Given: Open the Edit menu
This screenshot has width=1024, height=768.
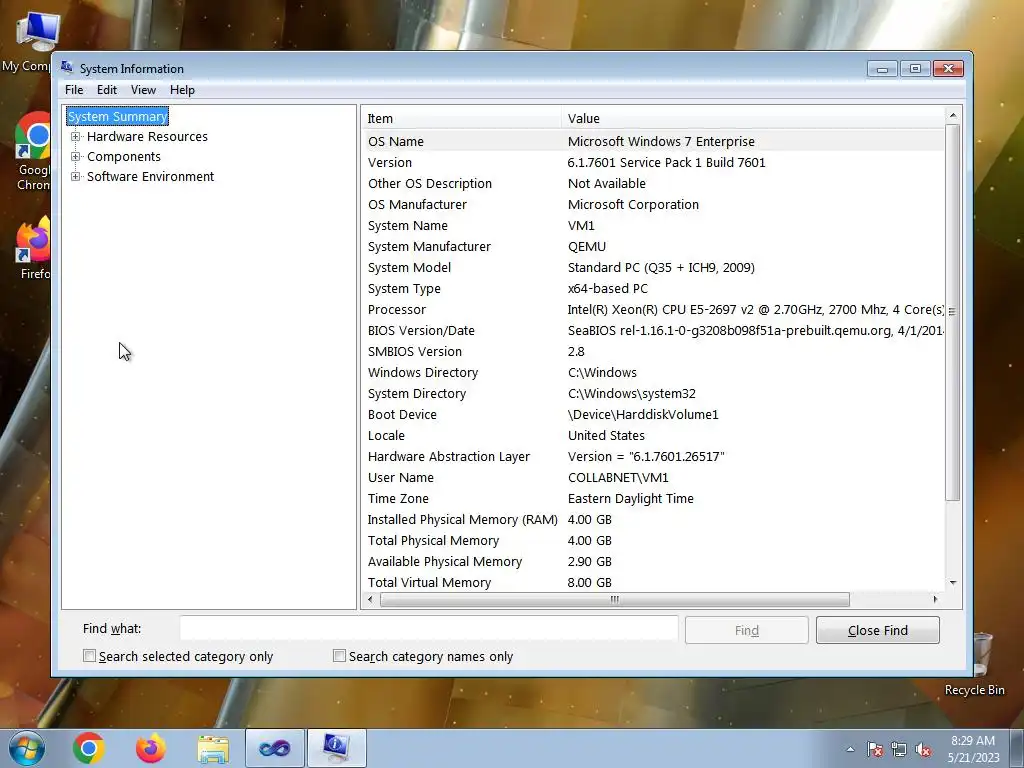Looking at the screenshot, I should pyautogui.click(x=106, y=90).
